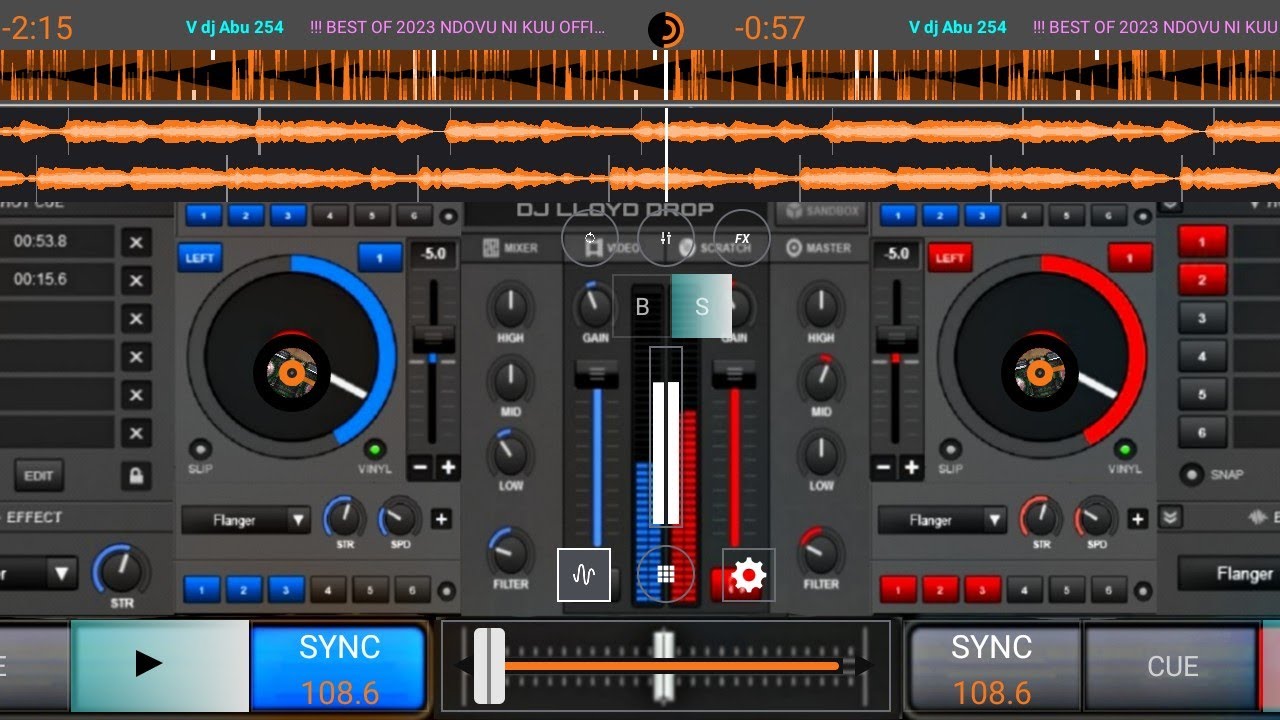The image size is (1280, 720).
Task: Open settings with the gear icon
Action: (x=748, y=575)
